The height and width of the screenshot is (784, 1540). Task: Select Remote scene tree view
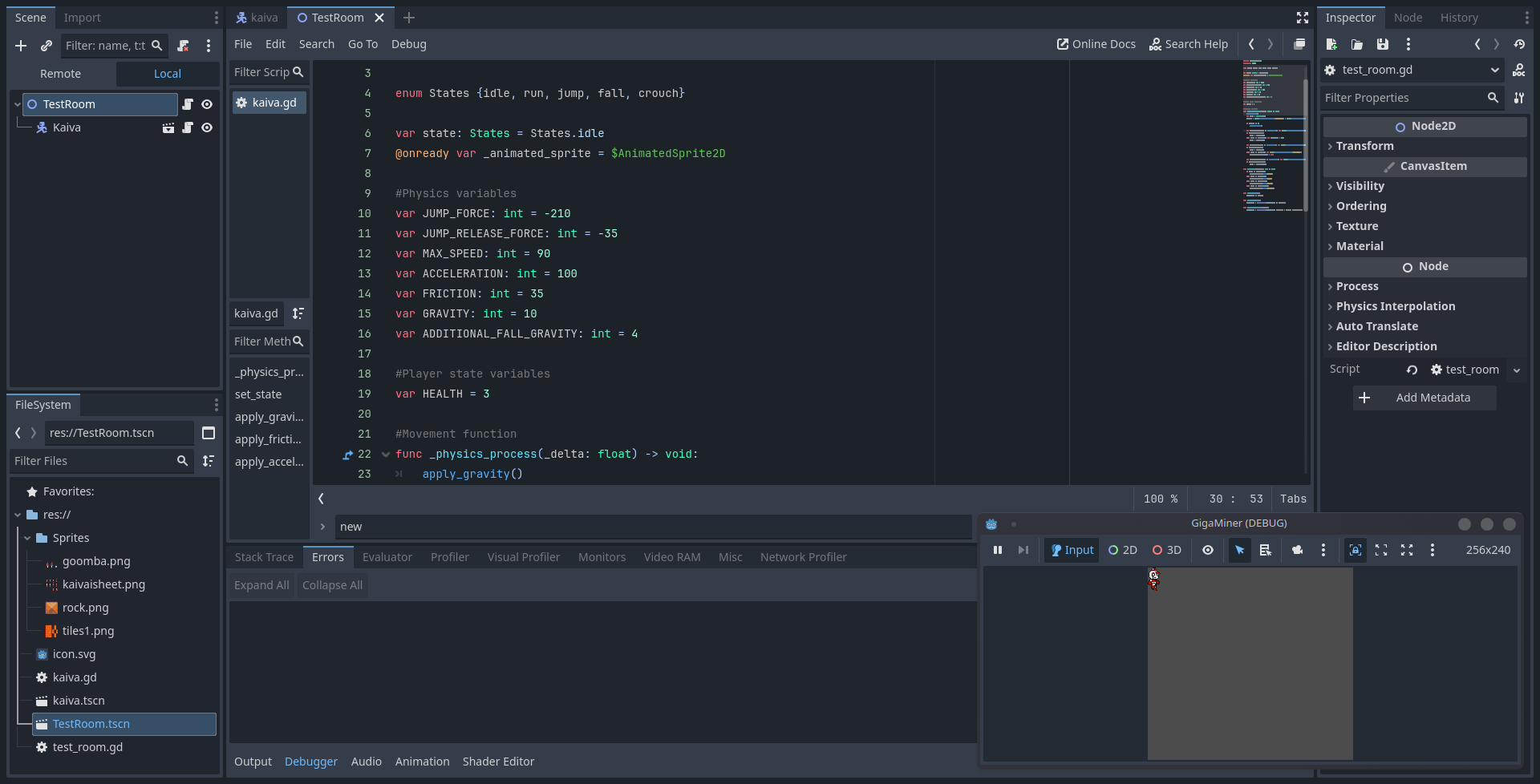tap(61, 74)
